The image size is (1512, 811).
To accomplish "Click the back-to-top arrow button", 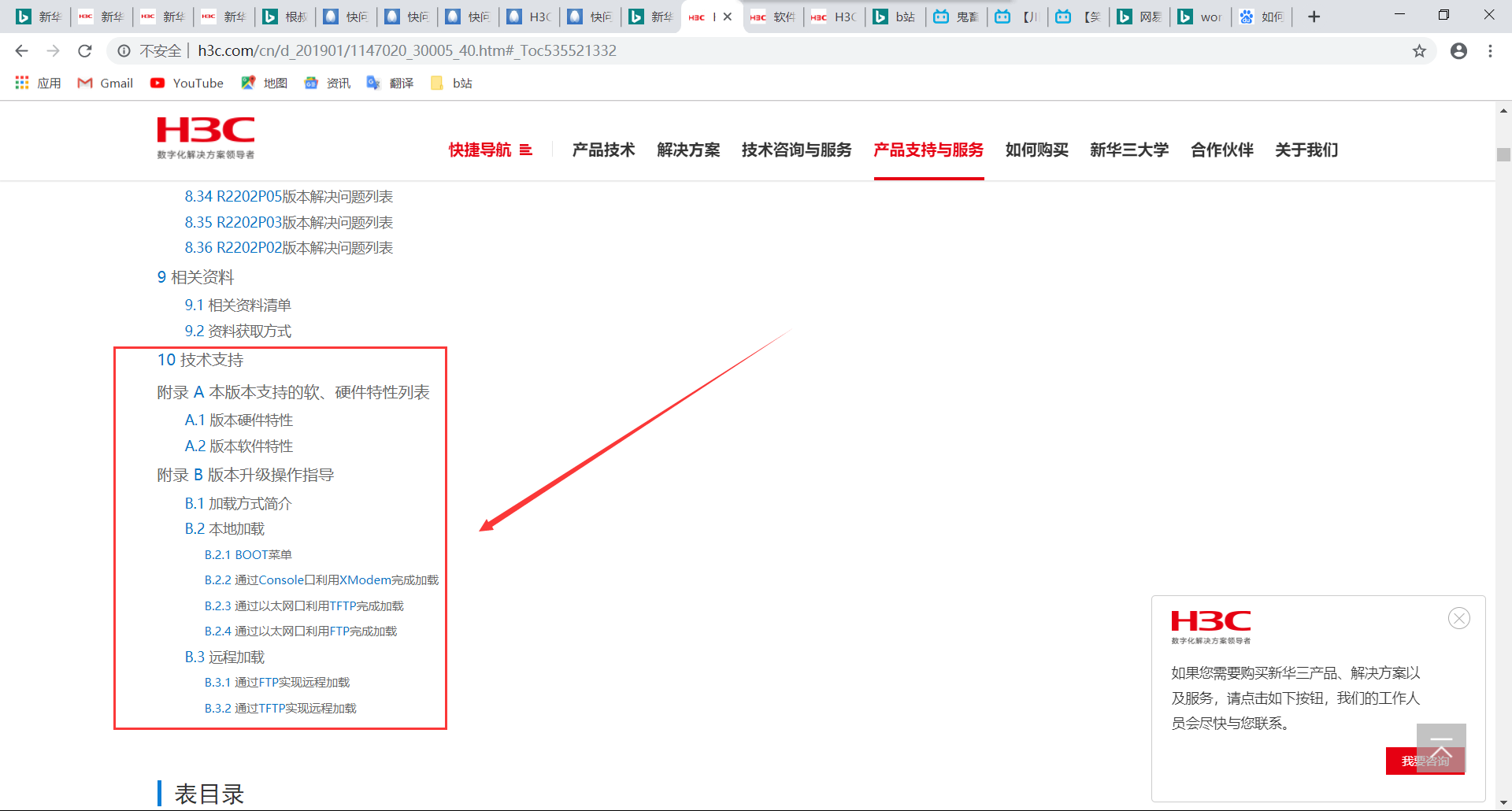I will click(1441, 748).
